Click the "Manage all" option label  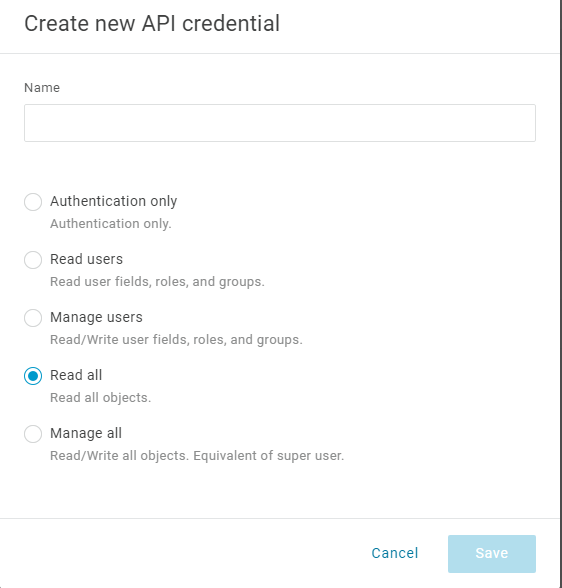(86, 433)
